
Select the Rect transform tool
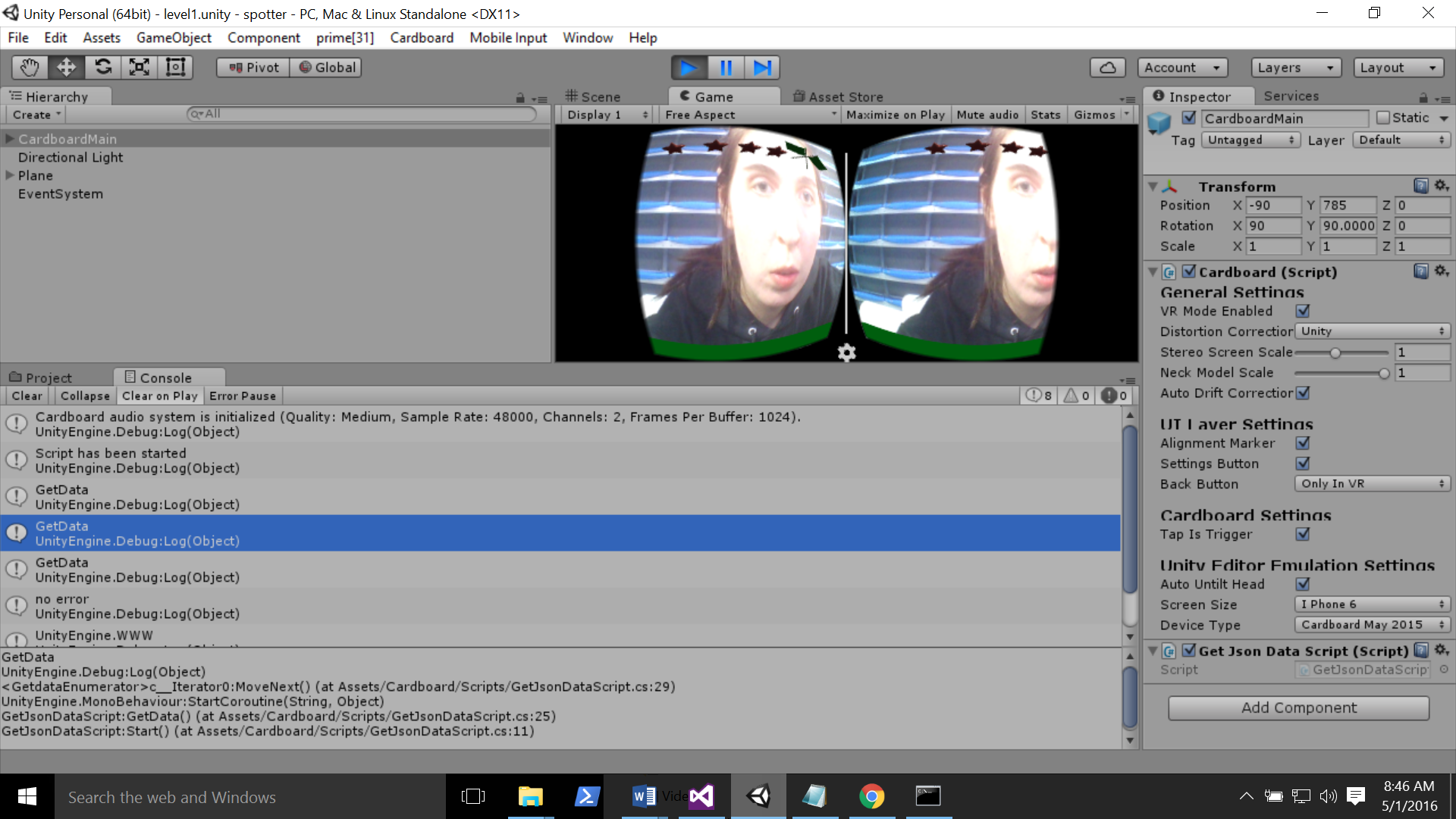coord(175,67)
